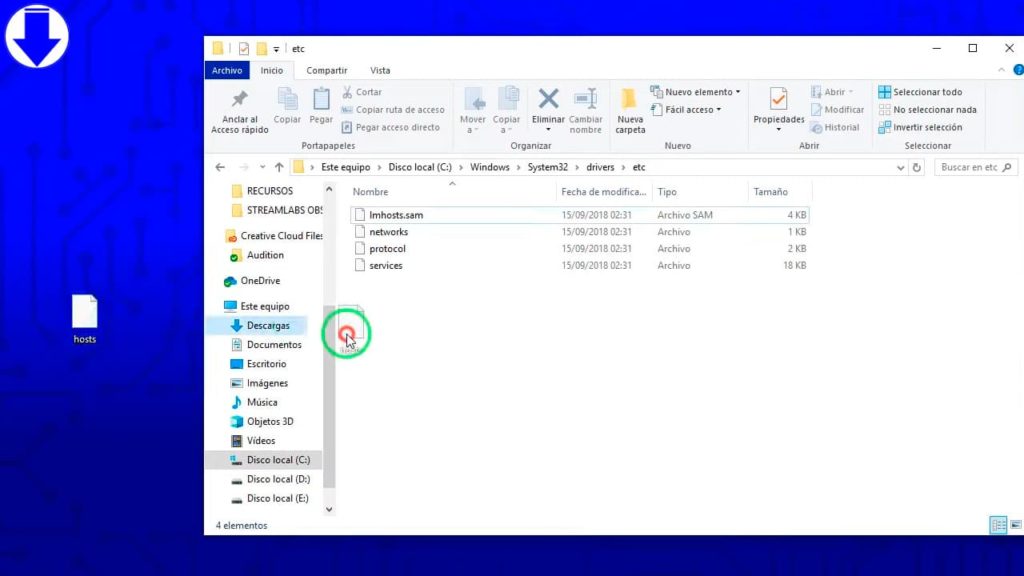The width and height of the screenshot is (1024, 576).
Task: Open the Nuevo elemento dropdown
Action: (696, 92)
